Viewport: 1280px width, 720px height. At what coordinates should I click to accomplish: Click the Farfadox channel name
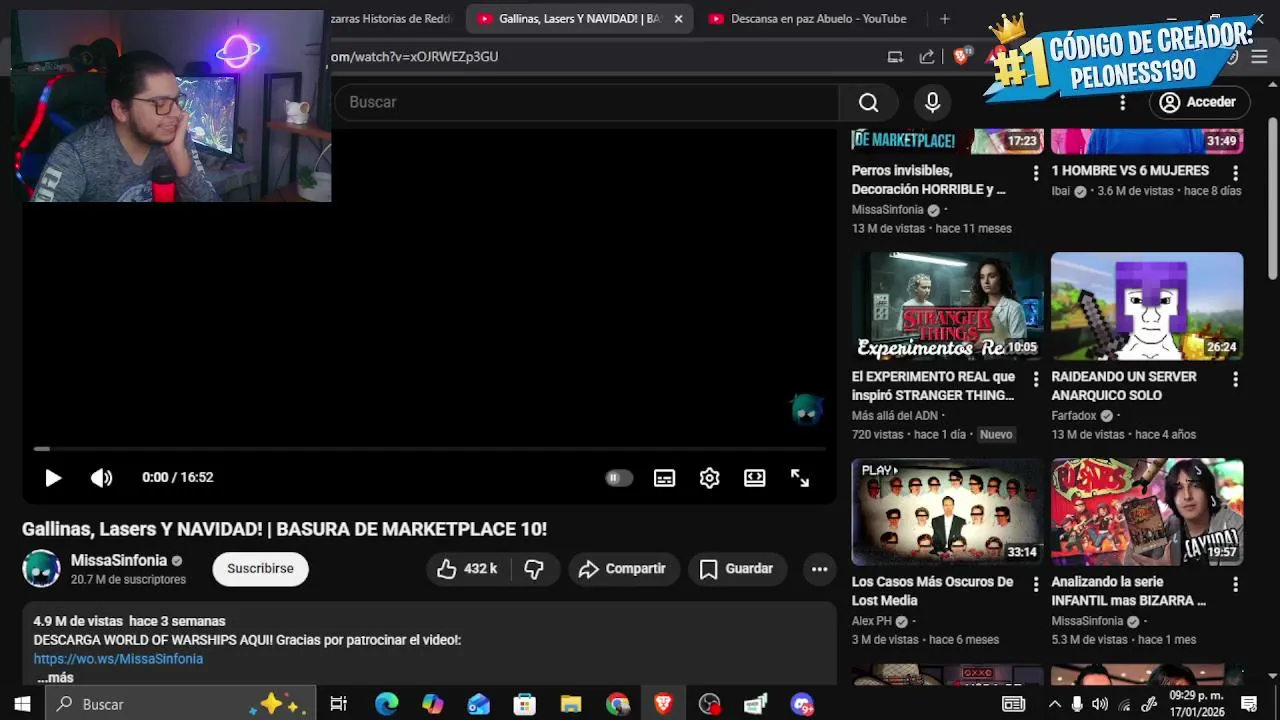[x=1074, y=416]
